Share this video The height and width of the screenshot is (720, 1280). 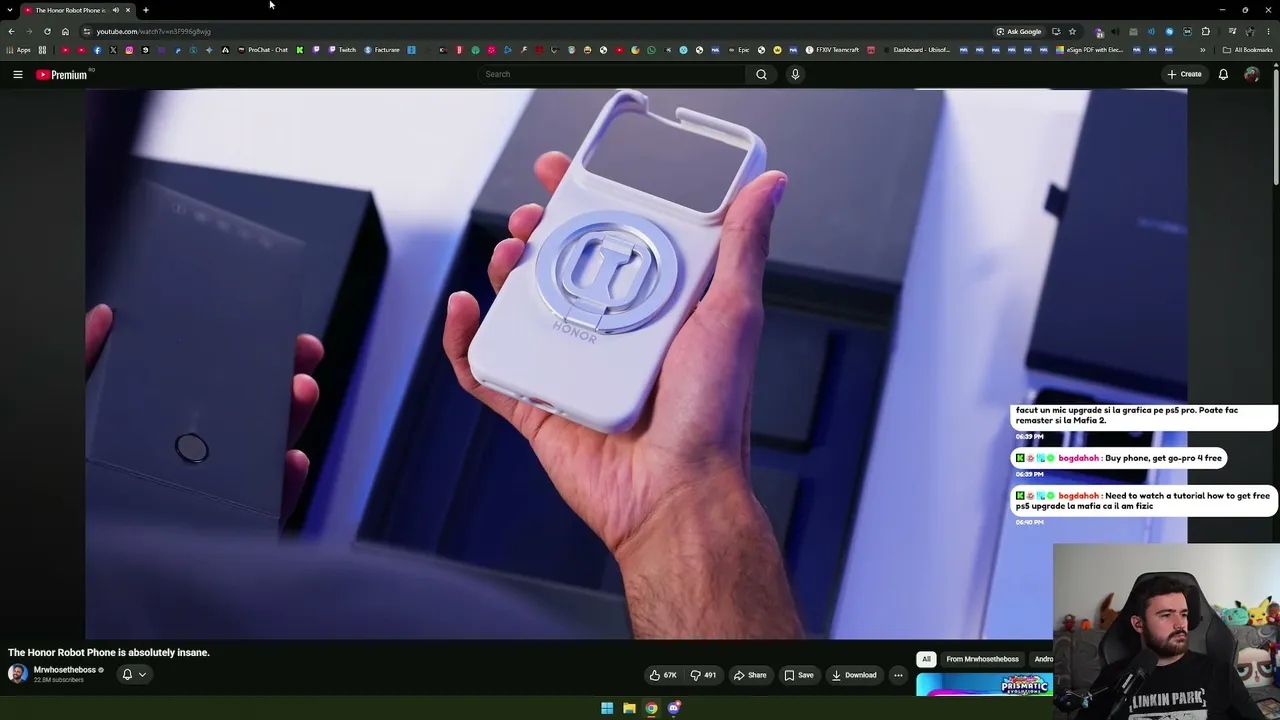[750, 675]
